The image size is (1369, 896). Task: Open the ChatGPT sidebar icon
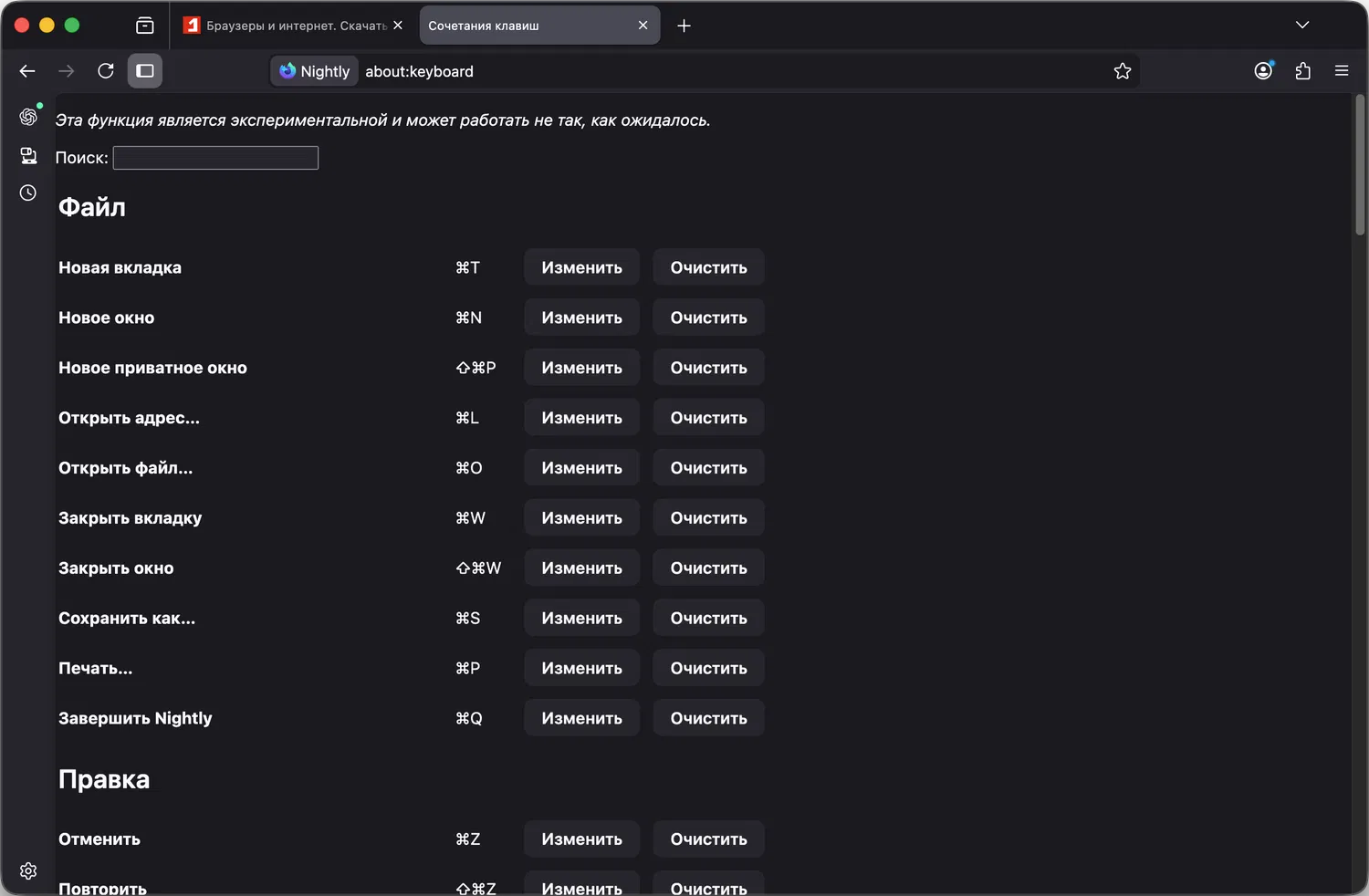pyautogui.click(x=28, y=116)
